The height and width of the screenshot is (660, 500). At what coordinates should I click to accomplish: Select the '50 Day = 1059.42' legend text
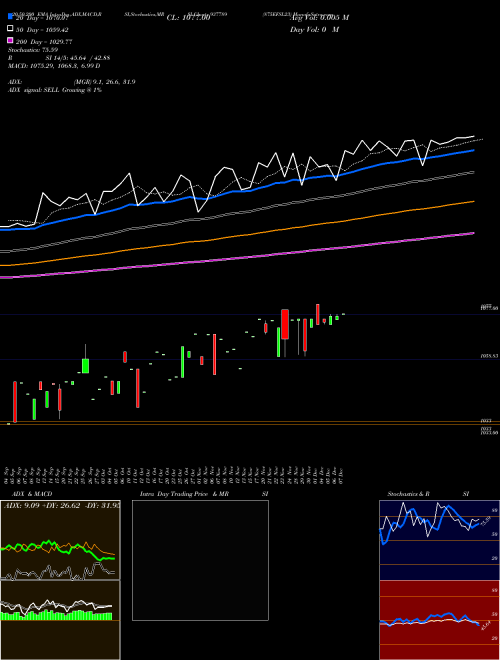click(42, 30)
